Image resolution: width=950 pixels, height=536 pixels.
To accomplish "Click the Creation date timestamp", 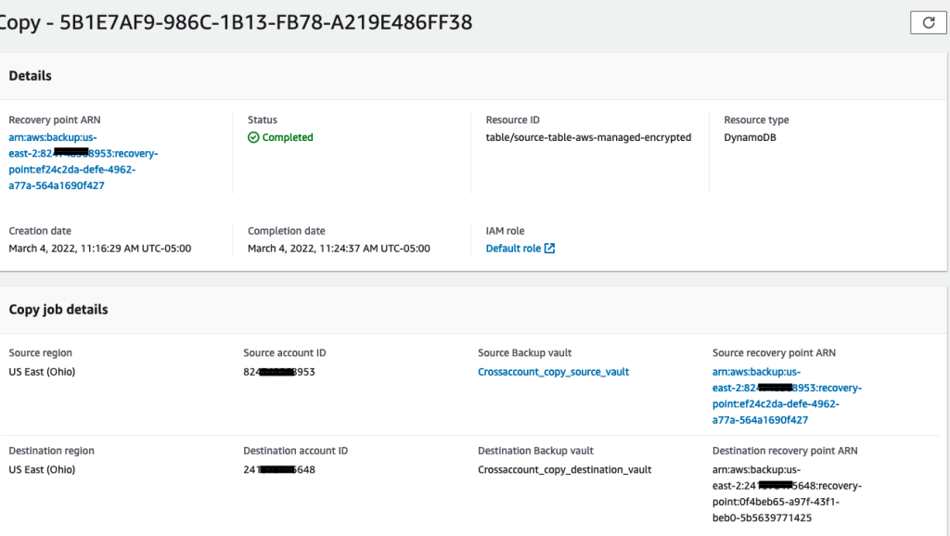I will click(x=100, y=248).
